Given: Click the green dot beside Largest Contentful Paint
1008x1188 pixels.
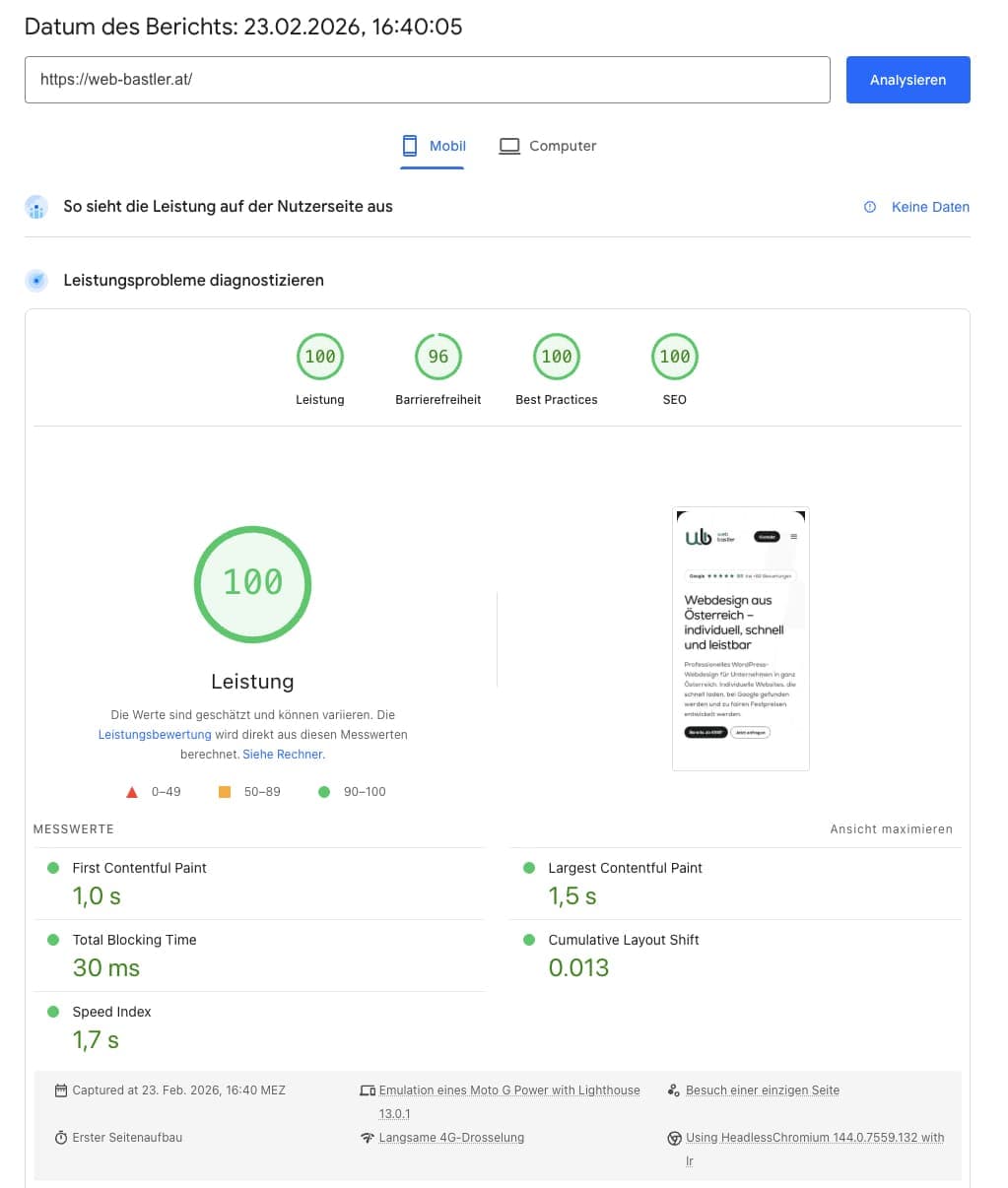Looking at the screenshot, I should pos(529,868).
